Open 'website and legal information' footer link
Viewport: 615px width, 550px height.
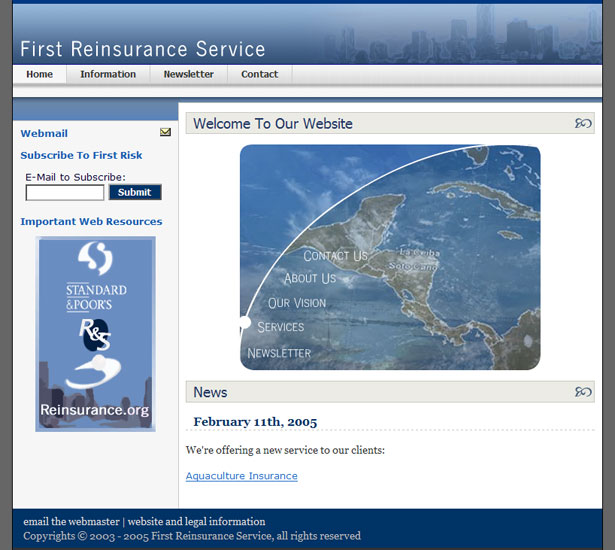196,521
